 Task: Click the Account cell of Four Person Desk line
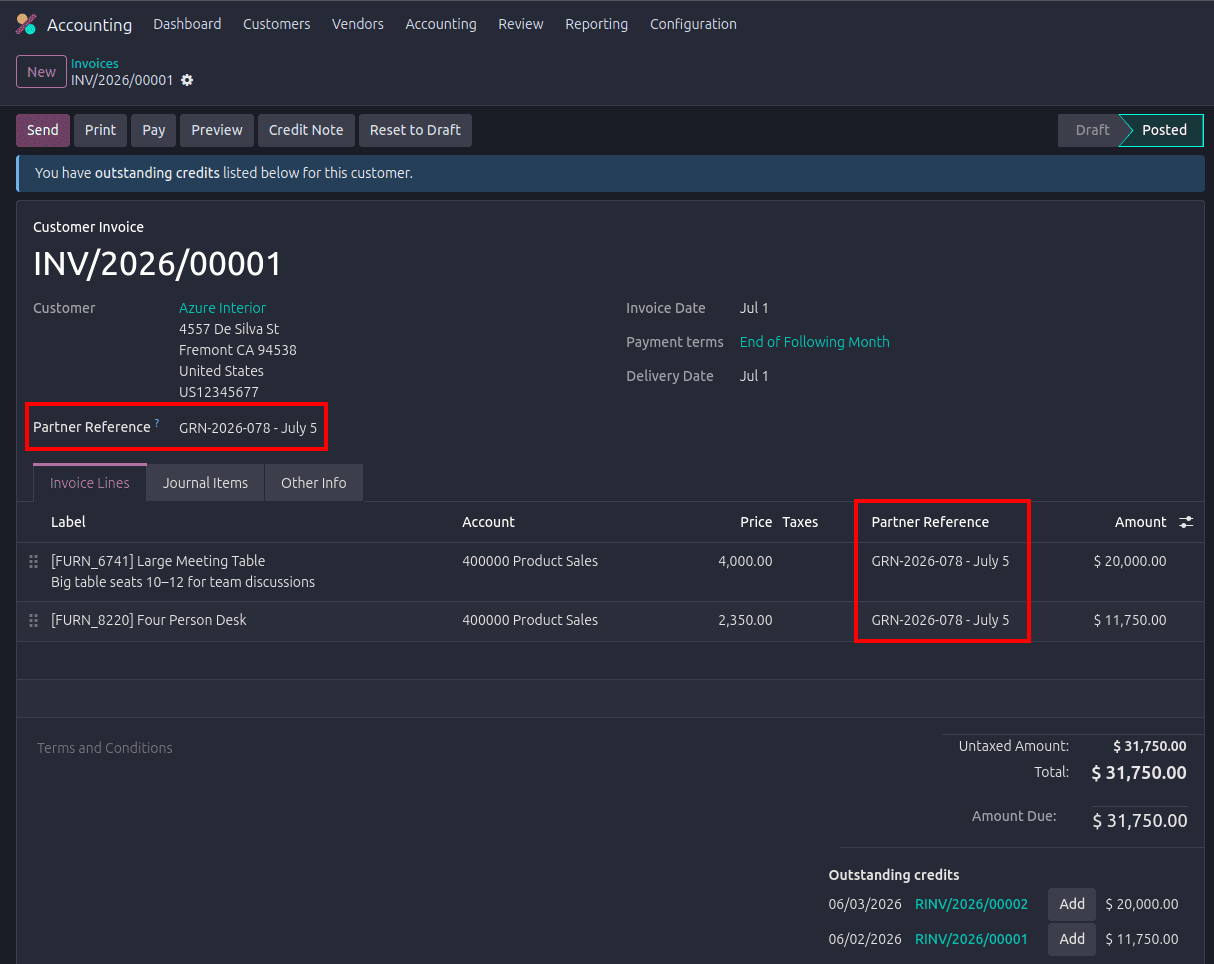[530, 620]
